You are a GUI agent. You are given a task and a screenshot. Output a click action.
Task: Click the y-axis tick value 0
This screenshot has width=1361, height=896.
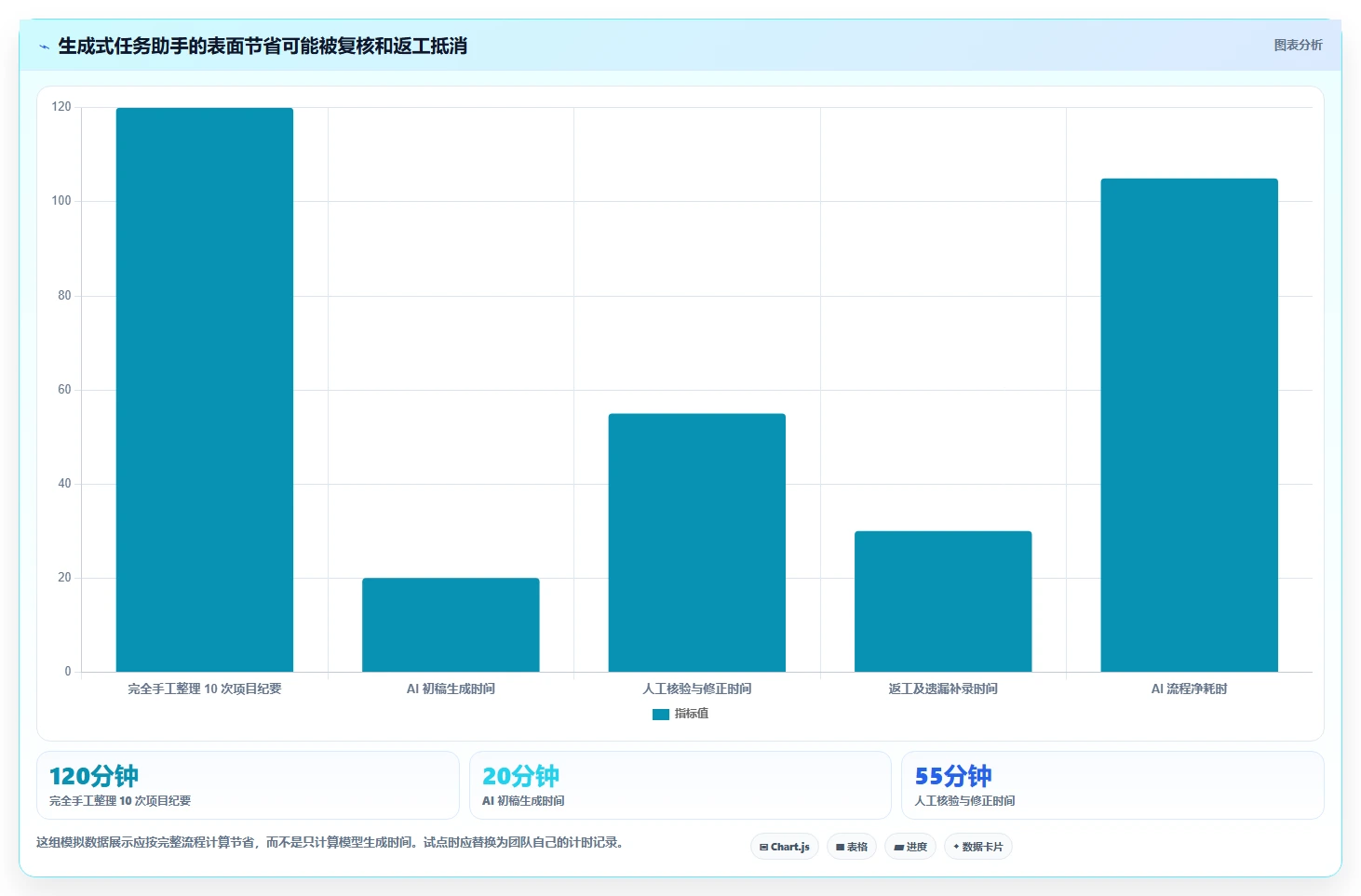(67, 672)
